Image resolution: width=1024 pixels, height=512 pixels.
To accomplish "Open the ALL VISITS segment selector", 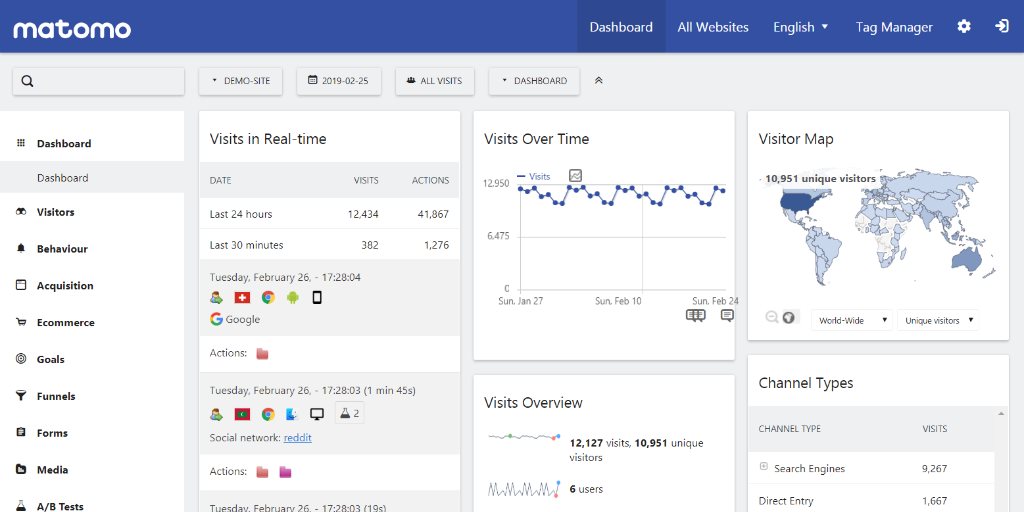I will pos(435,81).
